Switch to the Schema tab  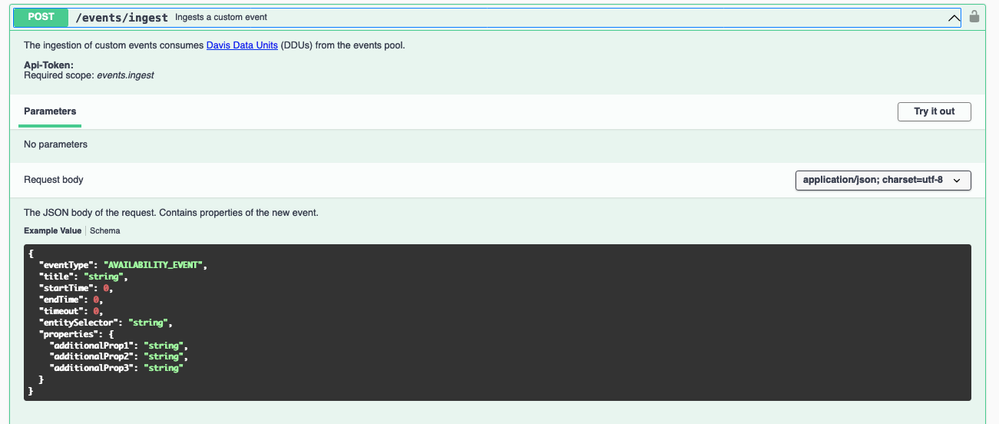[x=104, y=231]
